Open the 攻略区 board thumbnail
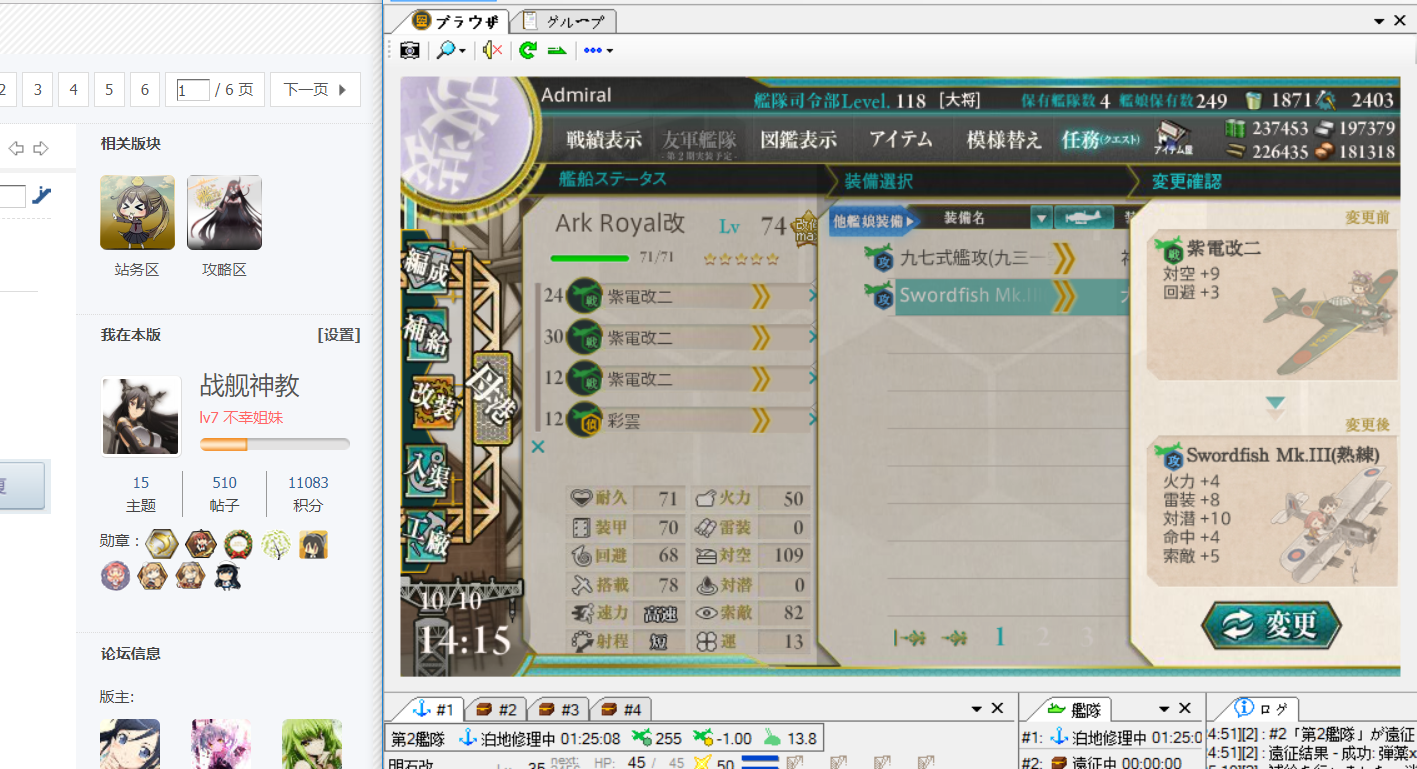1417x769 pixels. [224, 213]
